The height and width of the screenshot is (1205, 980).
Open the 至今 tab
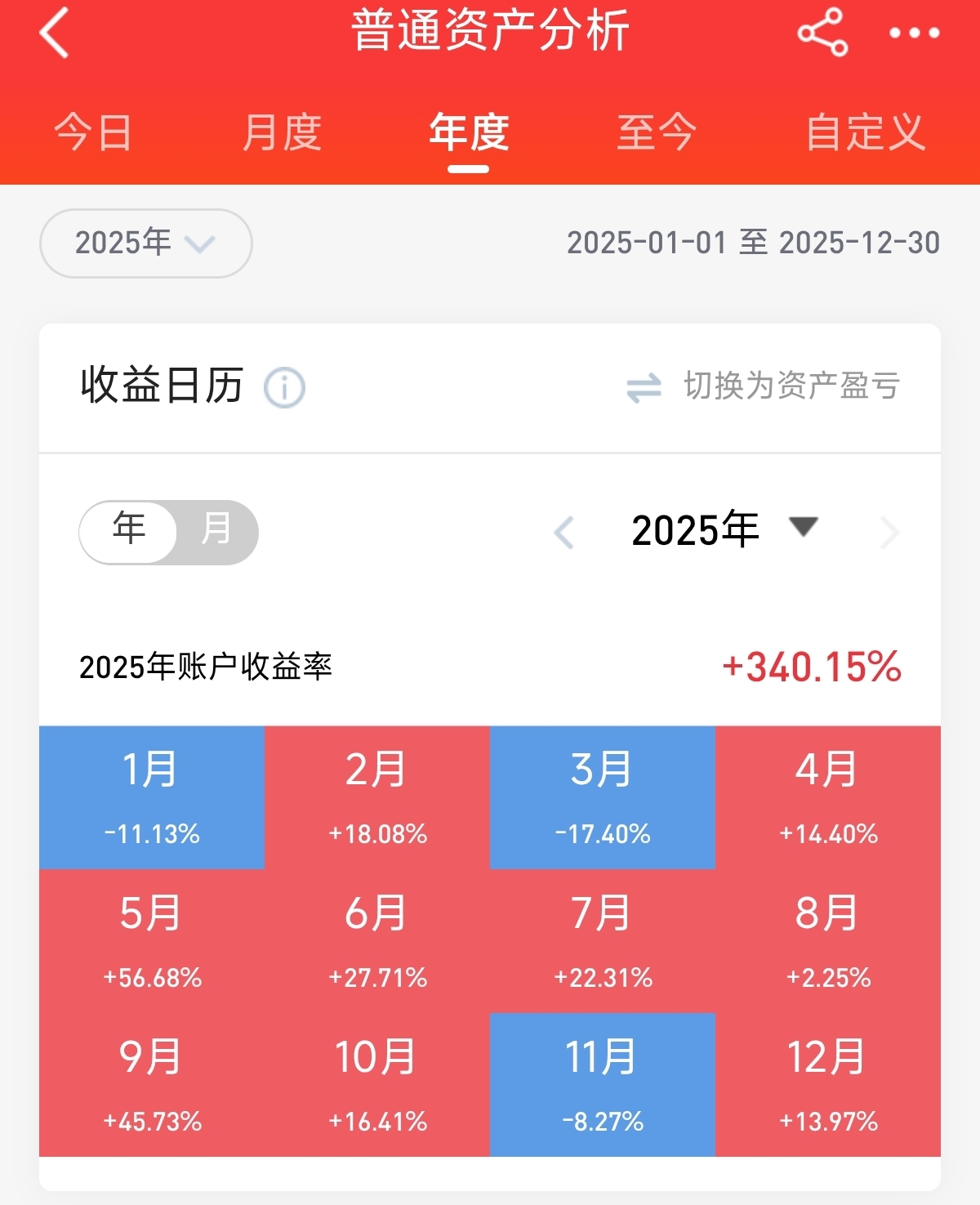click(657, 132)
